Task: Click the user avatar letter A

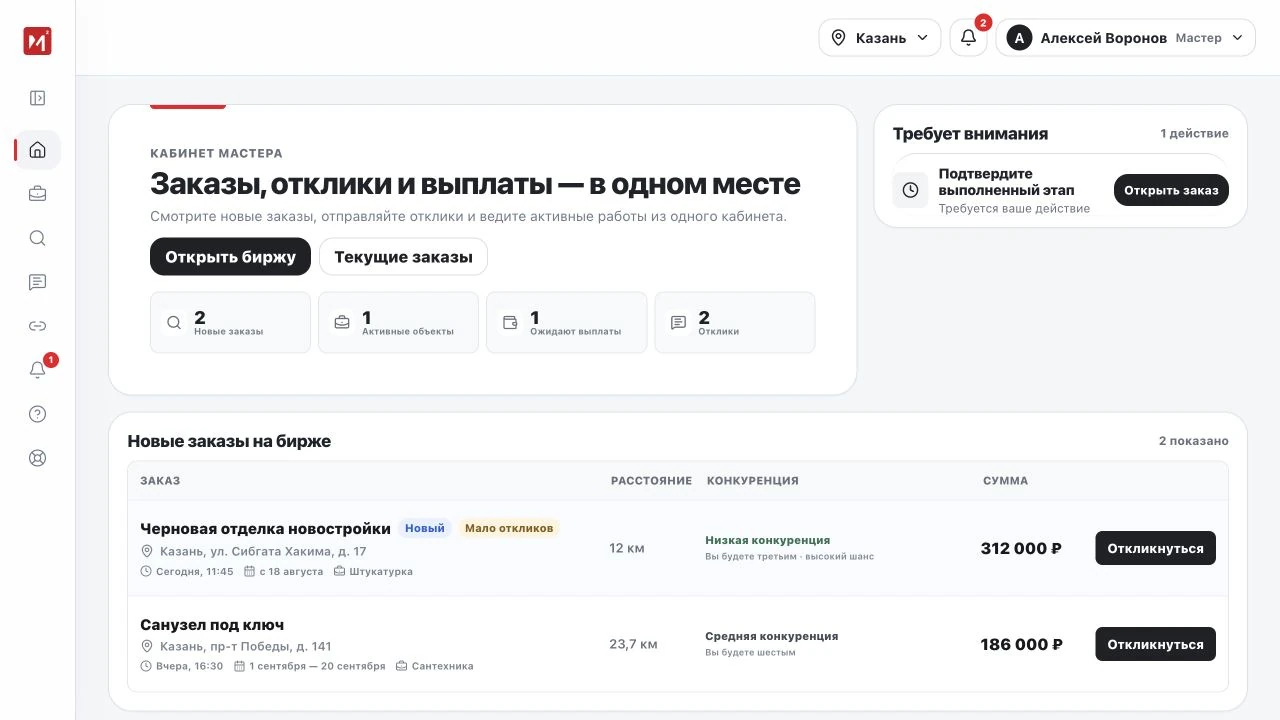Action: tap(1019, 38)
